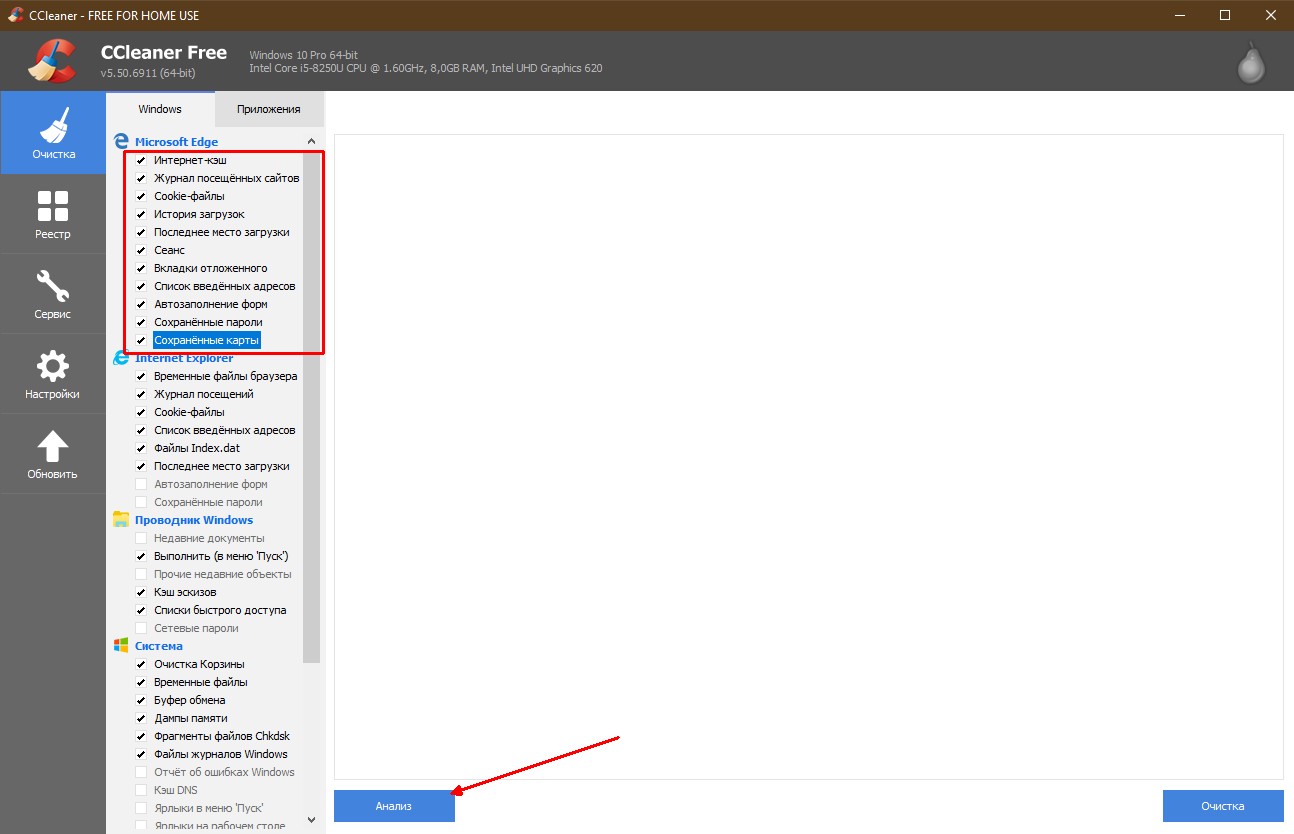Switch to the Windows tab
Screen dimensions: 1294x834
pos(160,109)
